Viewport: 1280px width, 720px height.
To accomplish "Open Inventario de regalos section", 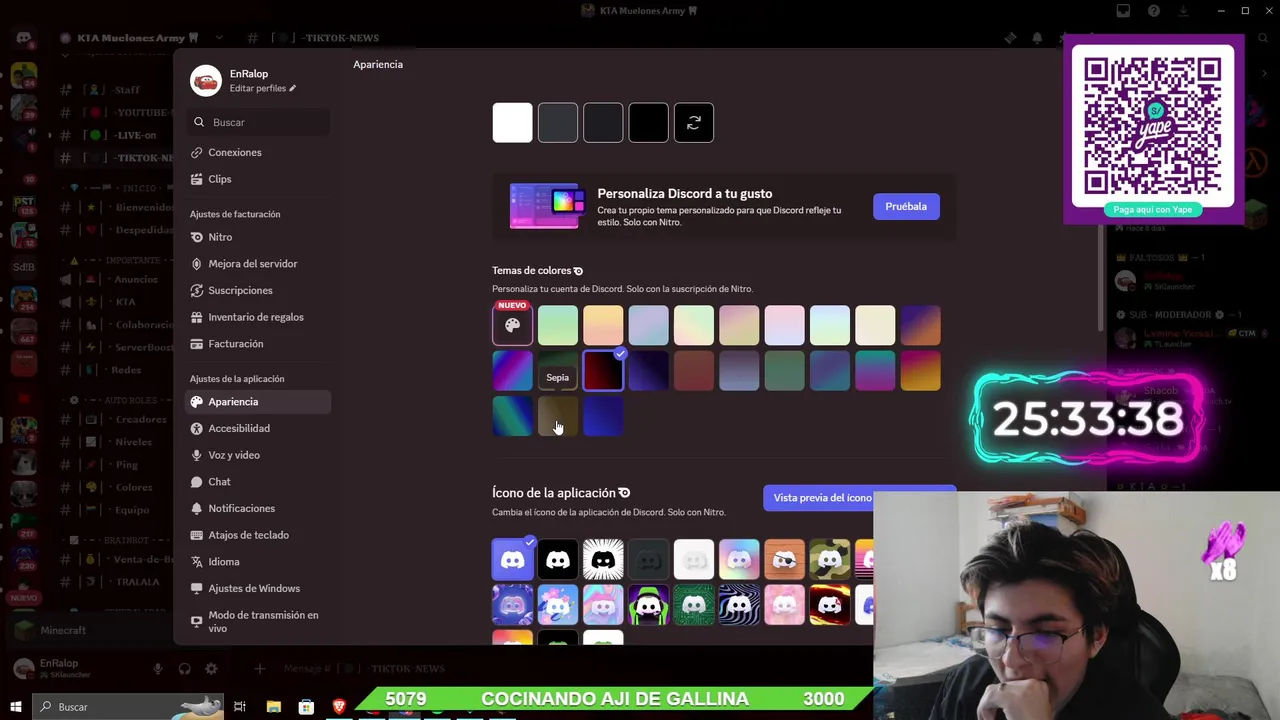I will 258,317.
